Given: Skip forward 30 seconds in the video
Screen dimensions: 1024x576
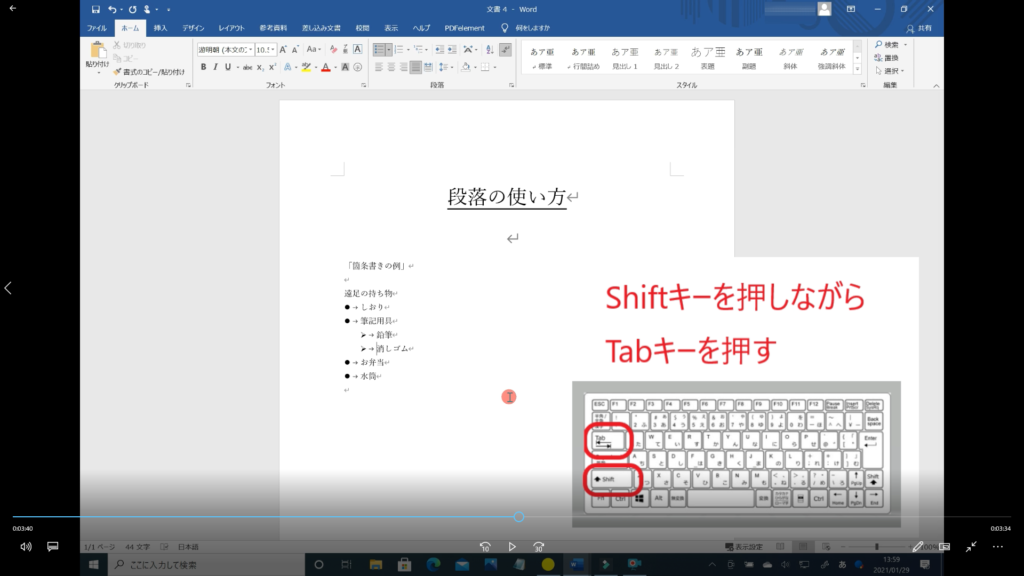Looking at the screenshot, I should pos(538,547).
